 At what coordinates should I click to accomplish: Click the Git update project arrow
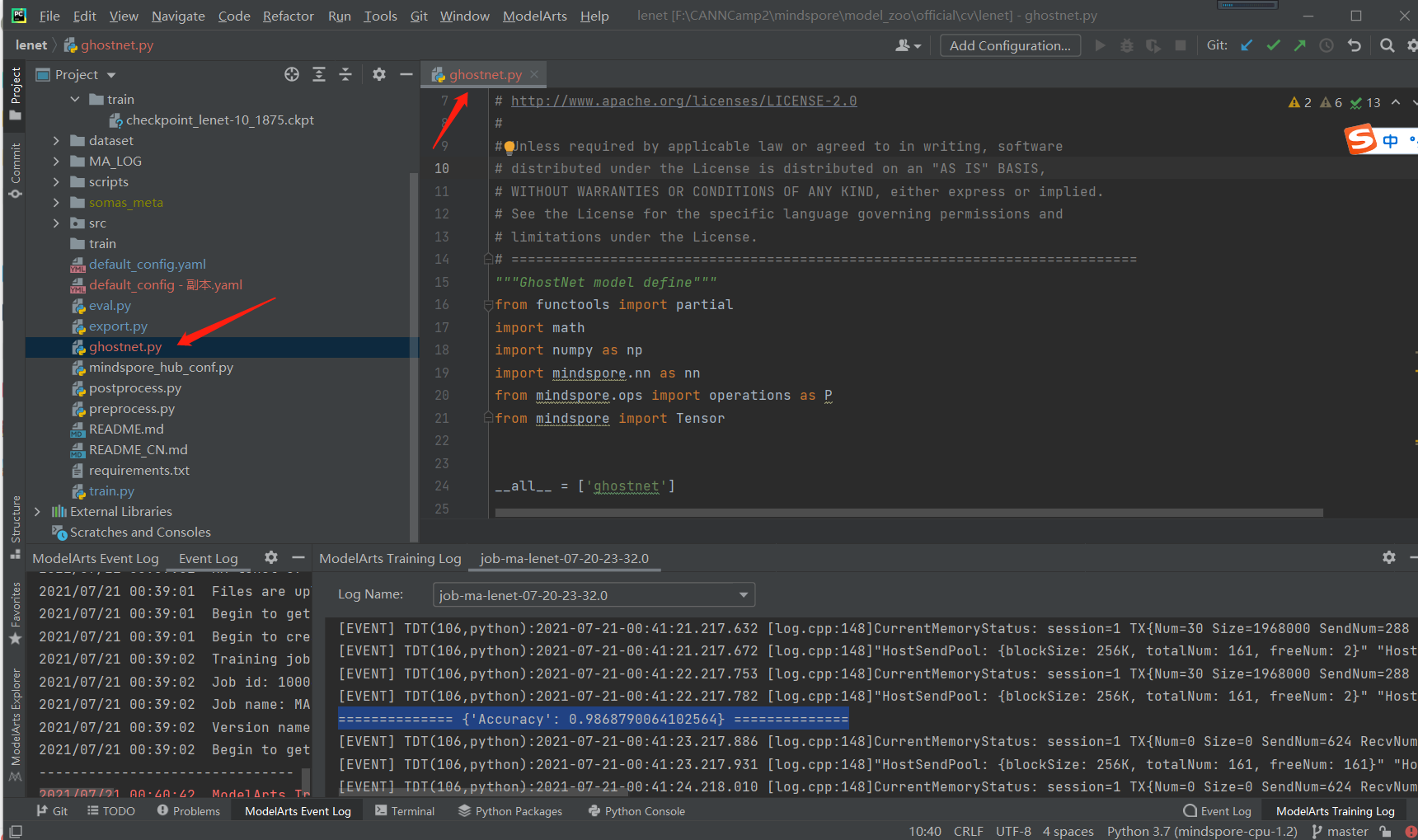point(1247,45)
